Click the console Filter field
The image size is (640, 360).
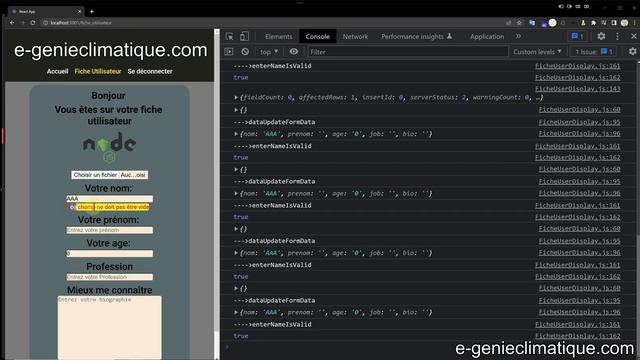407,52
